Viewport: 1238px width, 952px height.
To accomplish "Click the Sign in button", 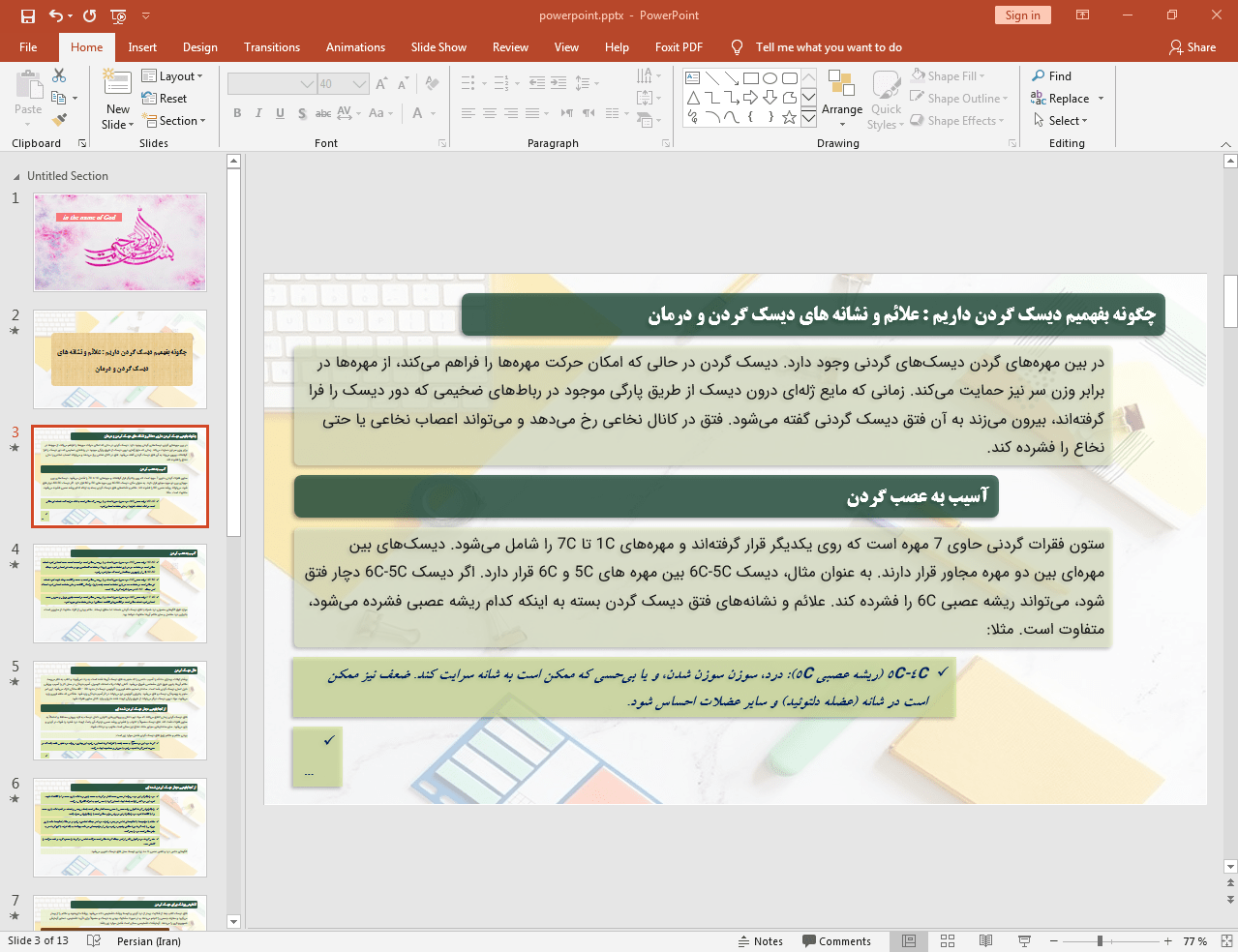I will point(1022,15).
